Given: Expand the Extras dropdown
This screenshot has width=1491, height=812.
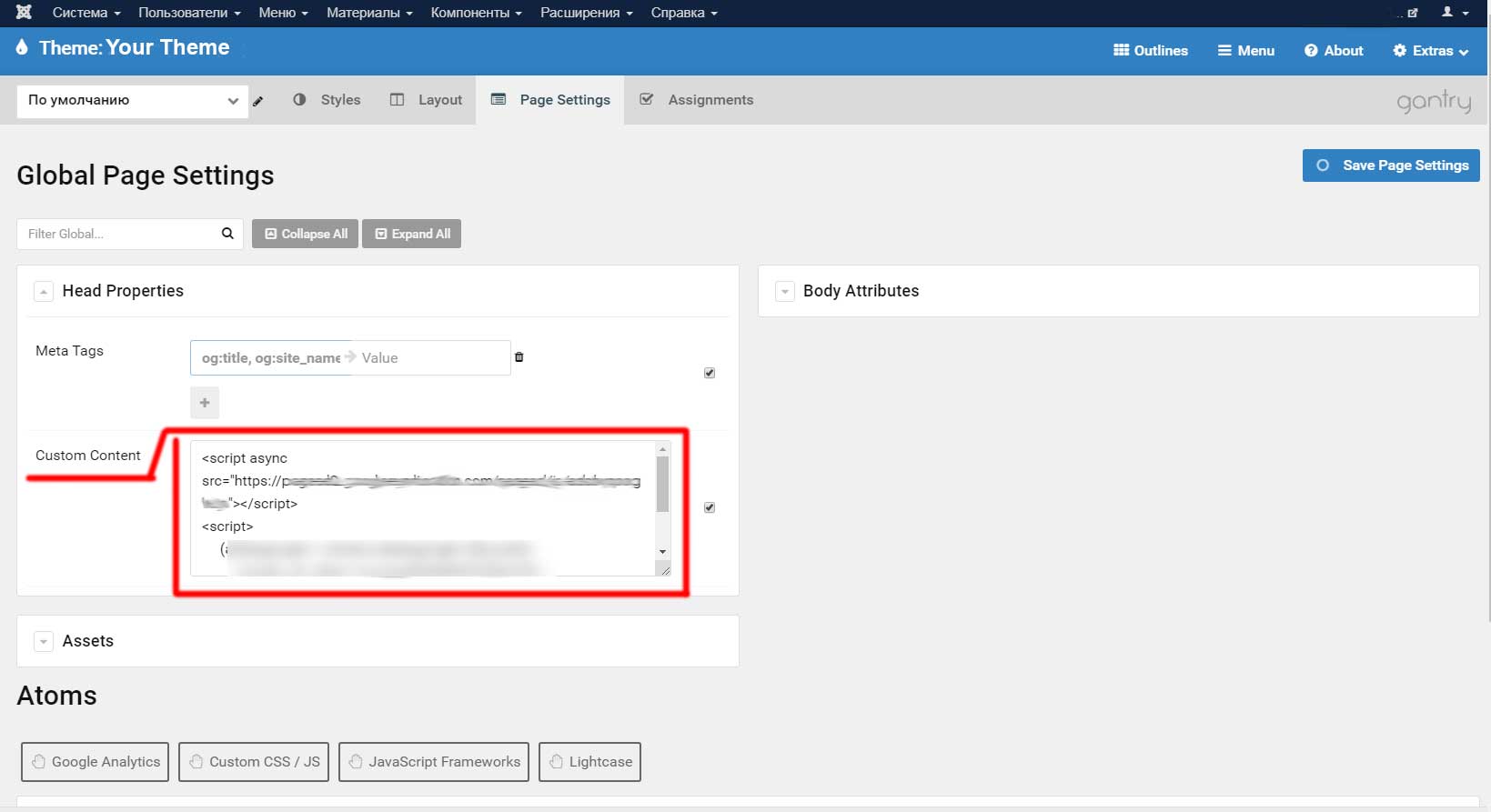Looking at the screenshot, I should (1430, 51).
